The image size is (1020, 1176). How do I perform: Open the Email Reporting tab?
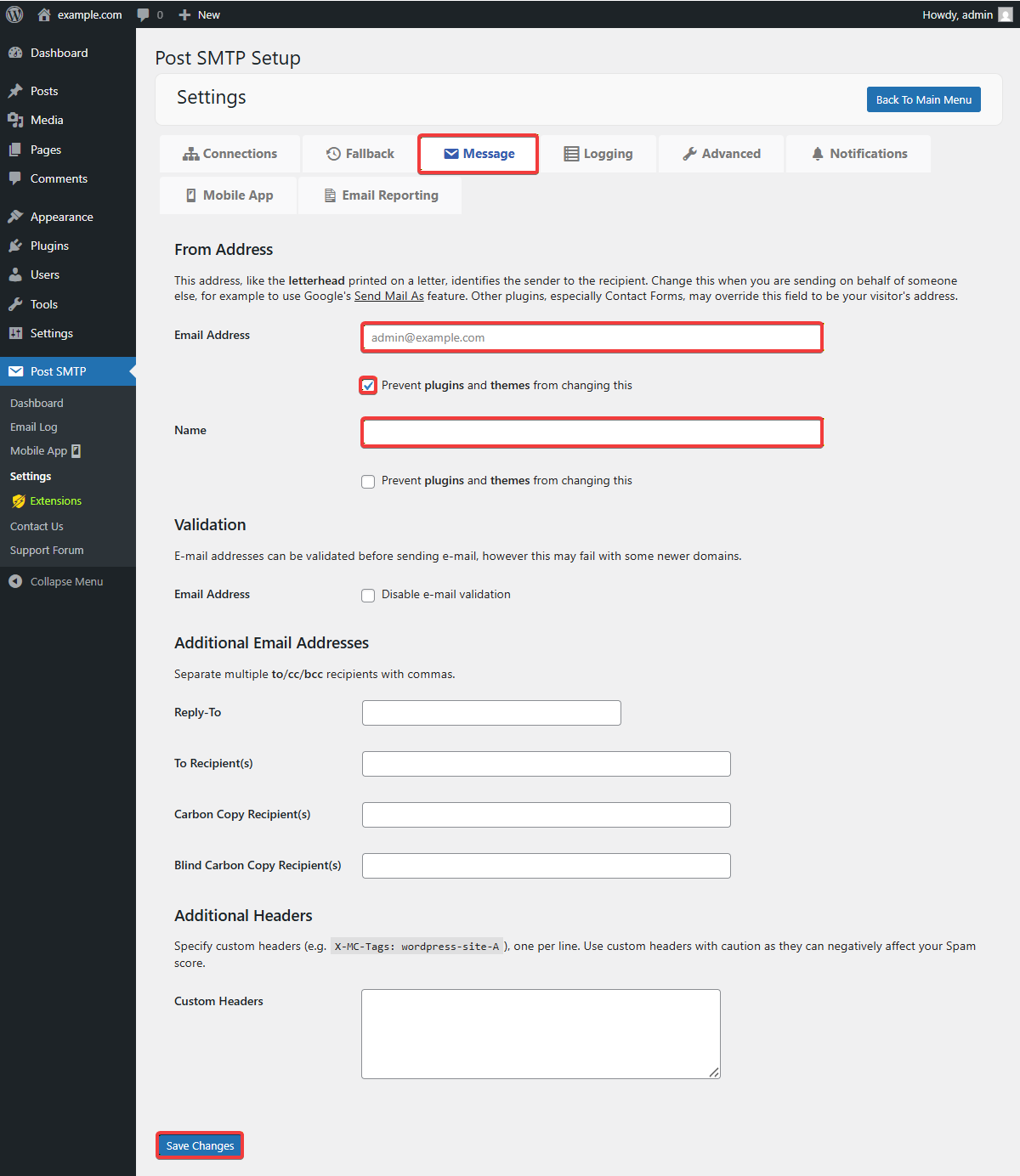tap(381, 195)
